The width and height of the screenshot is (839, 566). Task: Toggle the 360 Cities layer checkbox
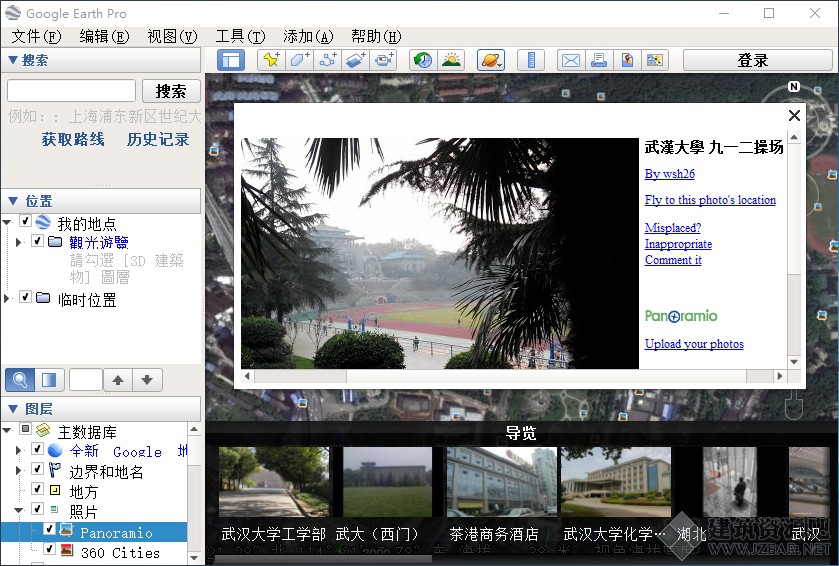pos(49,549)
